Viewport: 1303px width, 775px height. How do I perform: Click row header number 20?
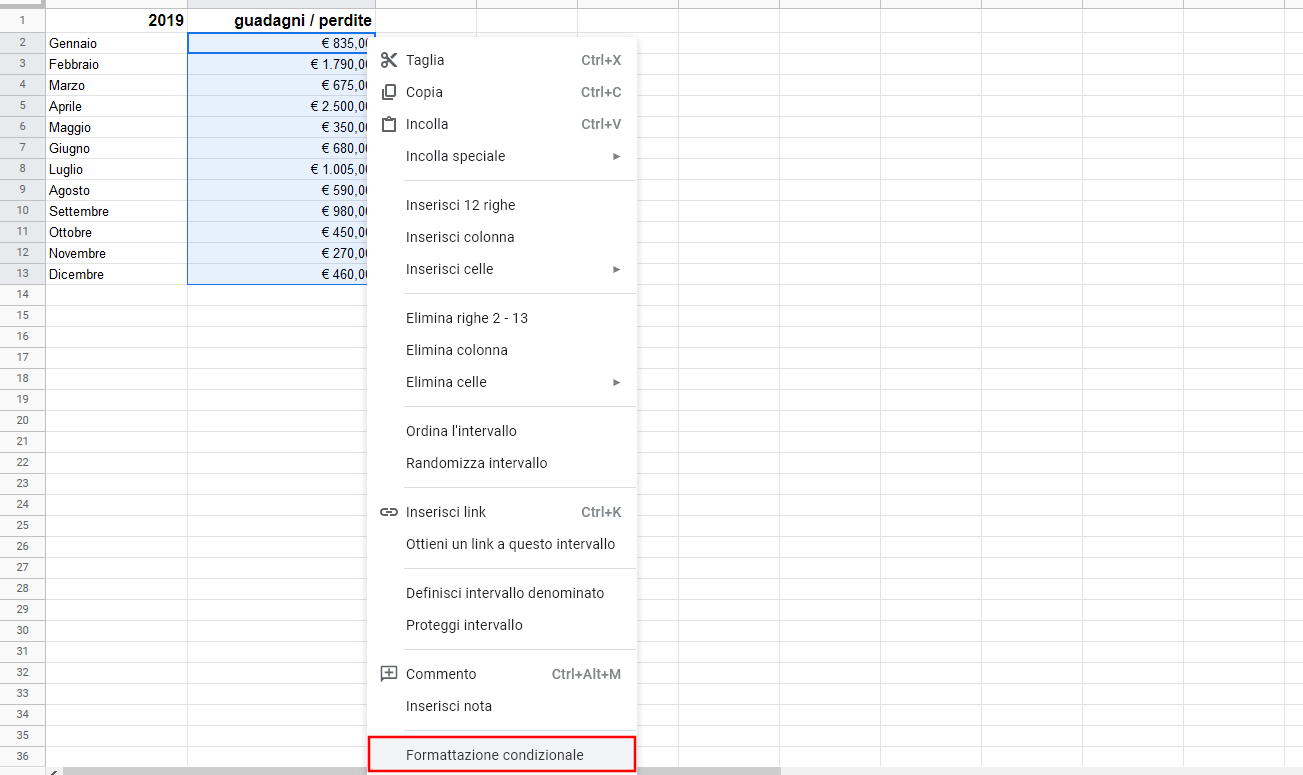(x=23, y=420)
